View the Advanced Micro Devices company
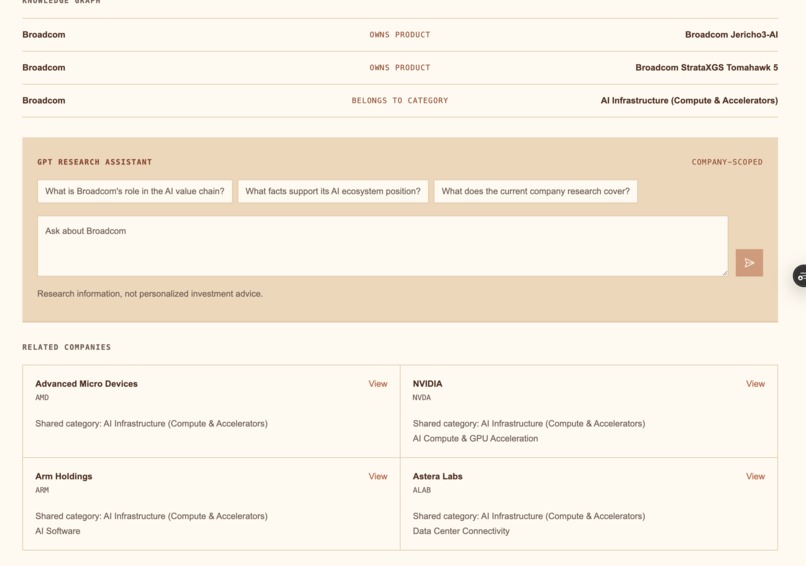This screenshot has width=806, height=566. click(378, 384)
